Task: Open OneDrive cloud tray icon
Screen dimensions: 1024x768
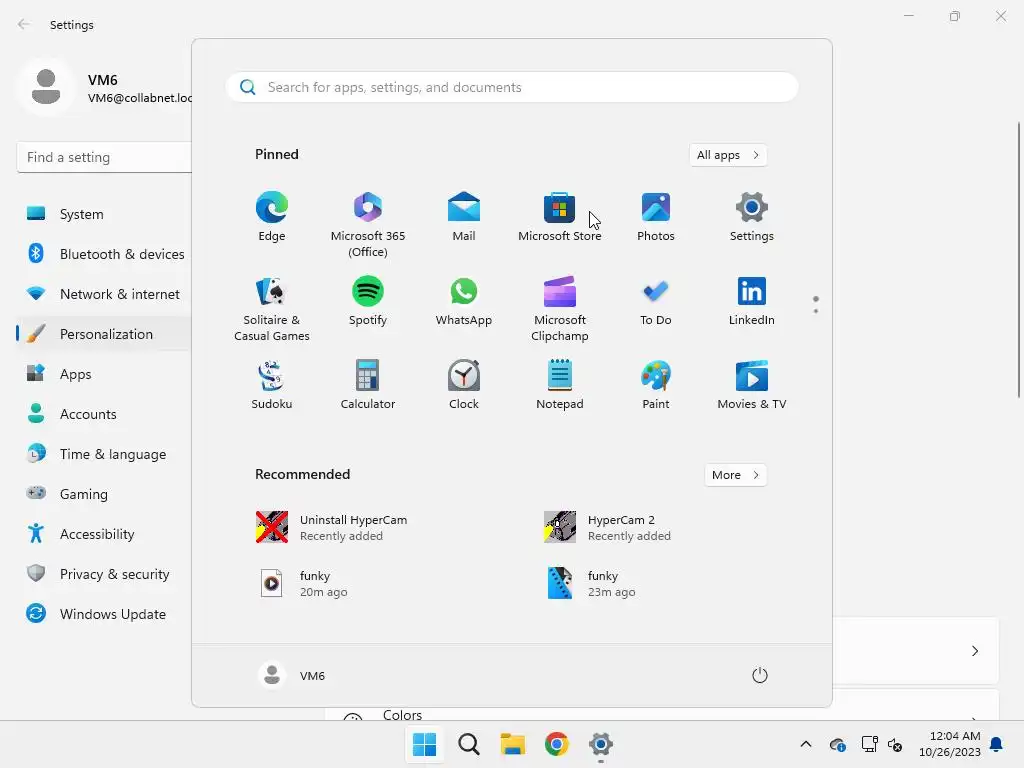Action: tap(837, 744)
